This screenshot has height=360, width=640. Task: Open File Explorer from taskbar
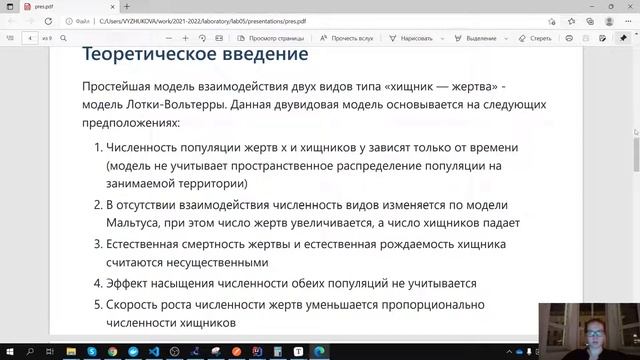[x=71, y=351]
